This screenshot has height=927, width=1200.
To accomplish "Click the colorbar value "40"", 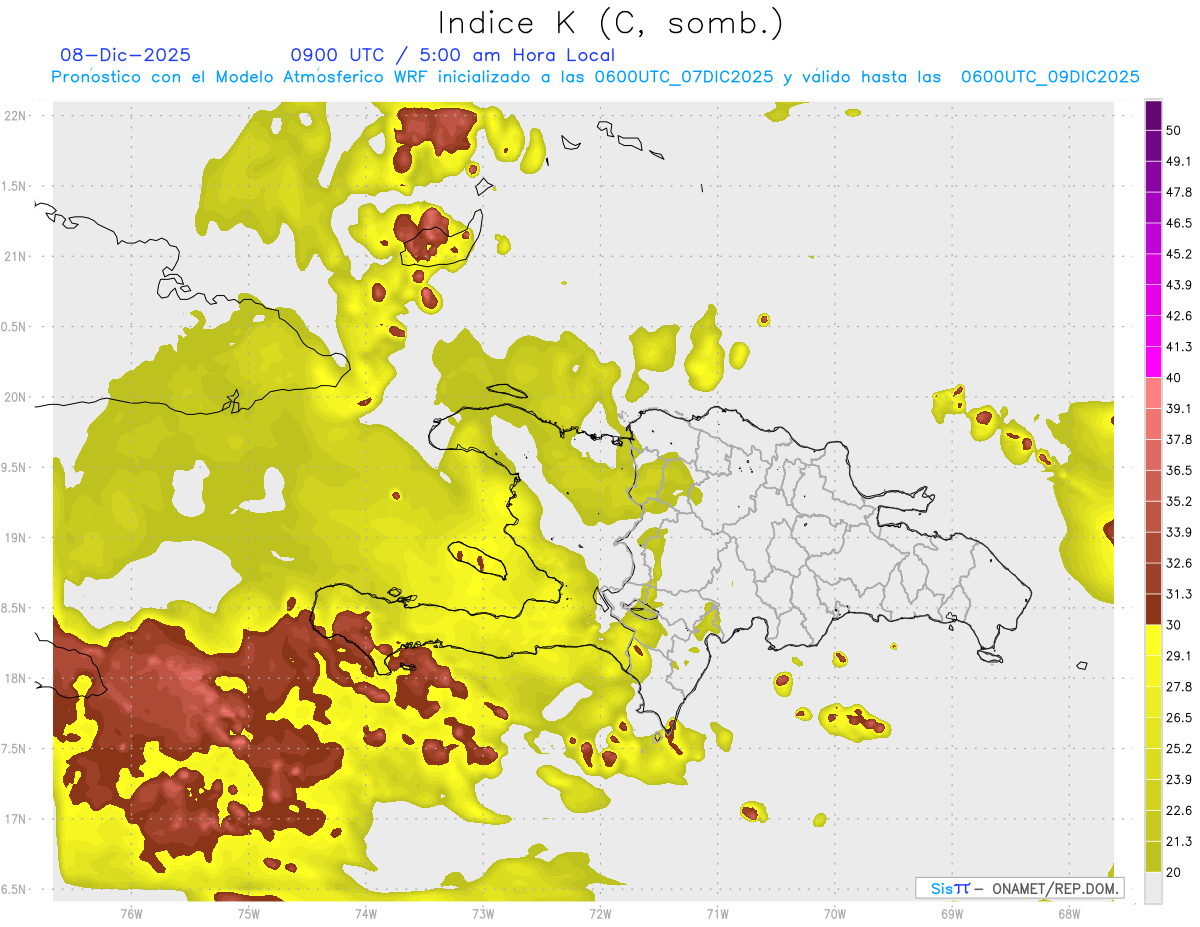I will click(x=1174, y=378).
